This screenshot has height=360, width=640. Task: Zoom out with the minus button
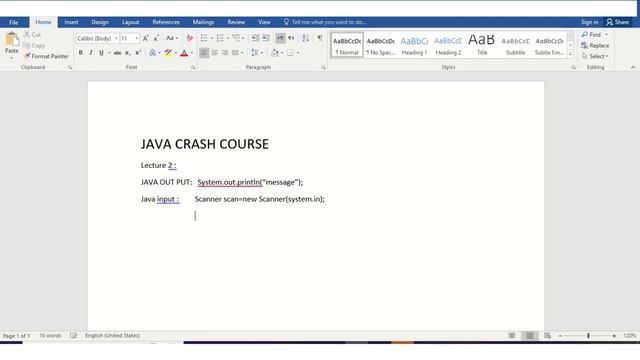point(560,336)
